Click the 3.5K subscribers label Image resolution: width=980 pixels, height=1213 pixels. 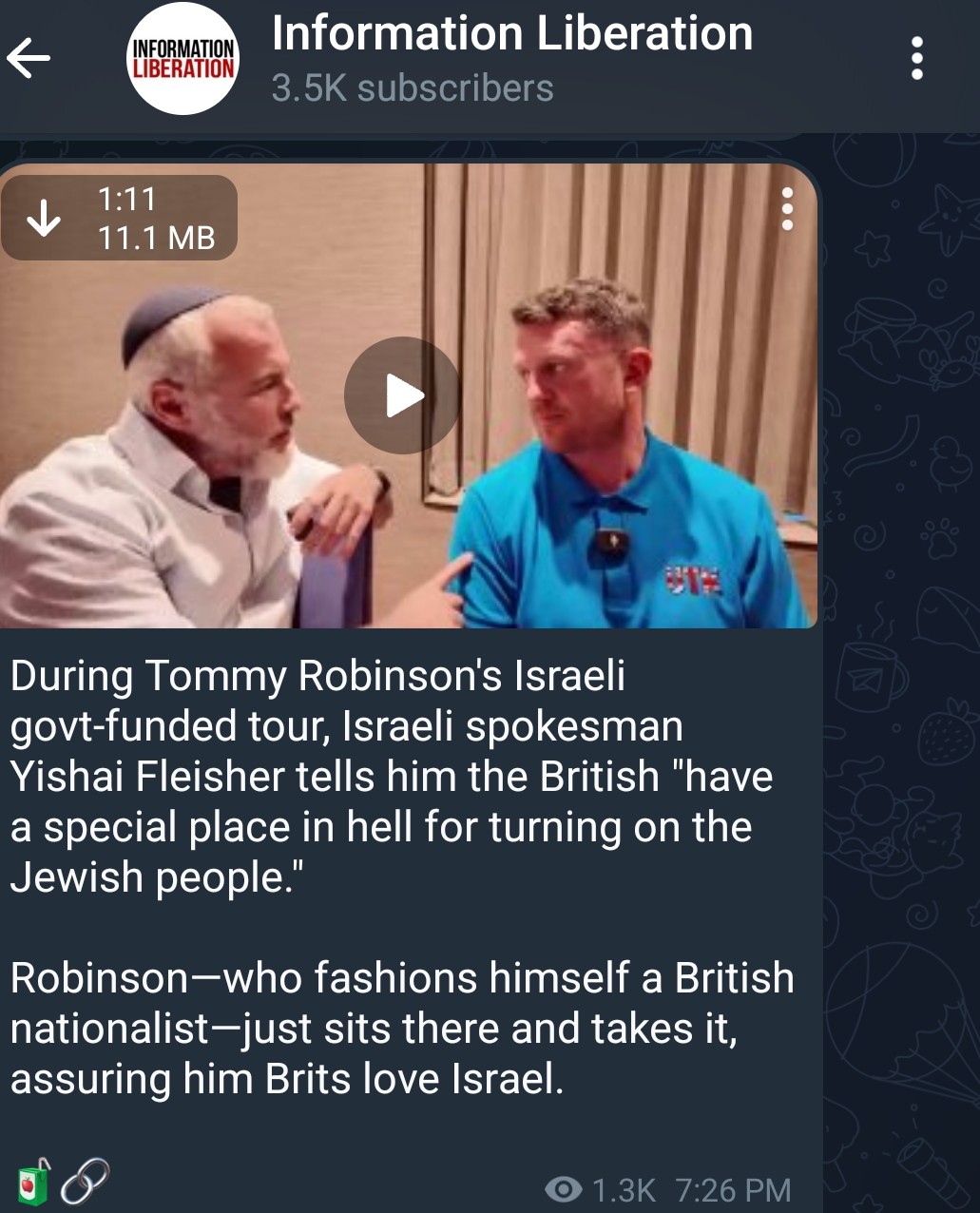point(413,88)
